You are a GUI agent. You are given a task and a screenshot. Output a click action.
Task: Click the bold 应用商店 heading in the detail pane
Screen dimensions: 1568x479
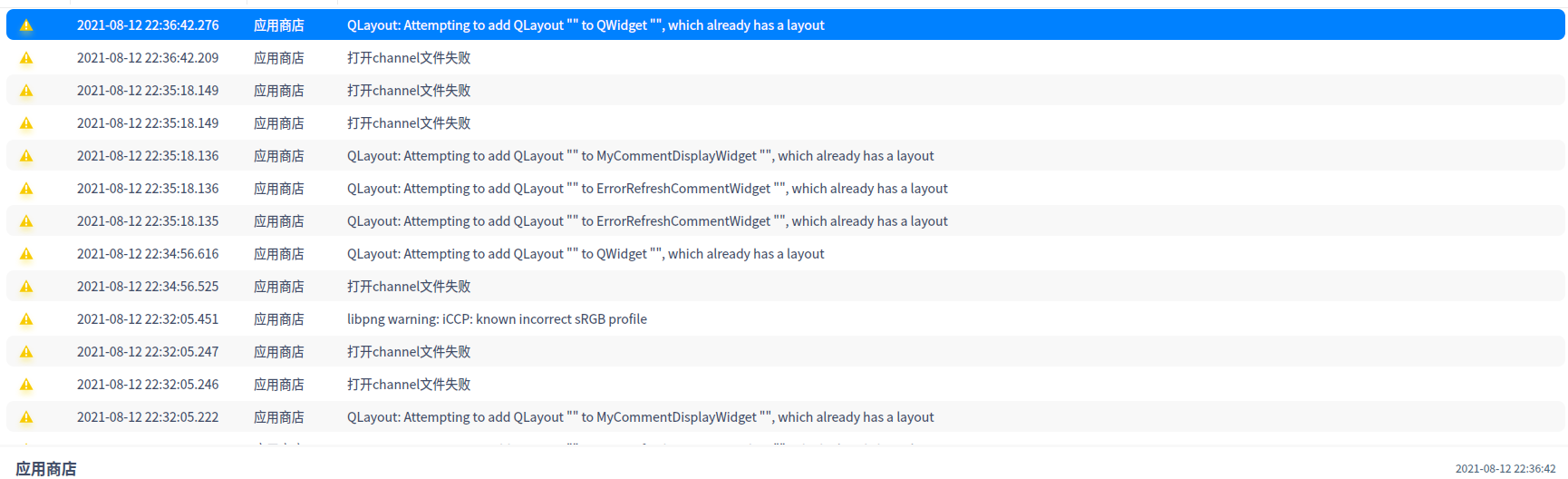click(46, 468)
